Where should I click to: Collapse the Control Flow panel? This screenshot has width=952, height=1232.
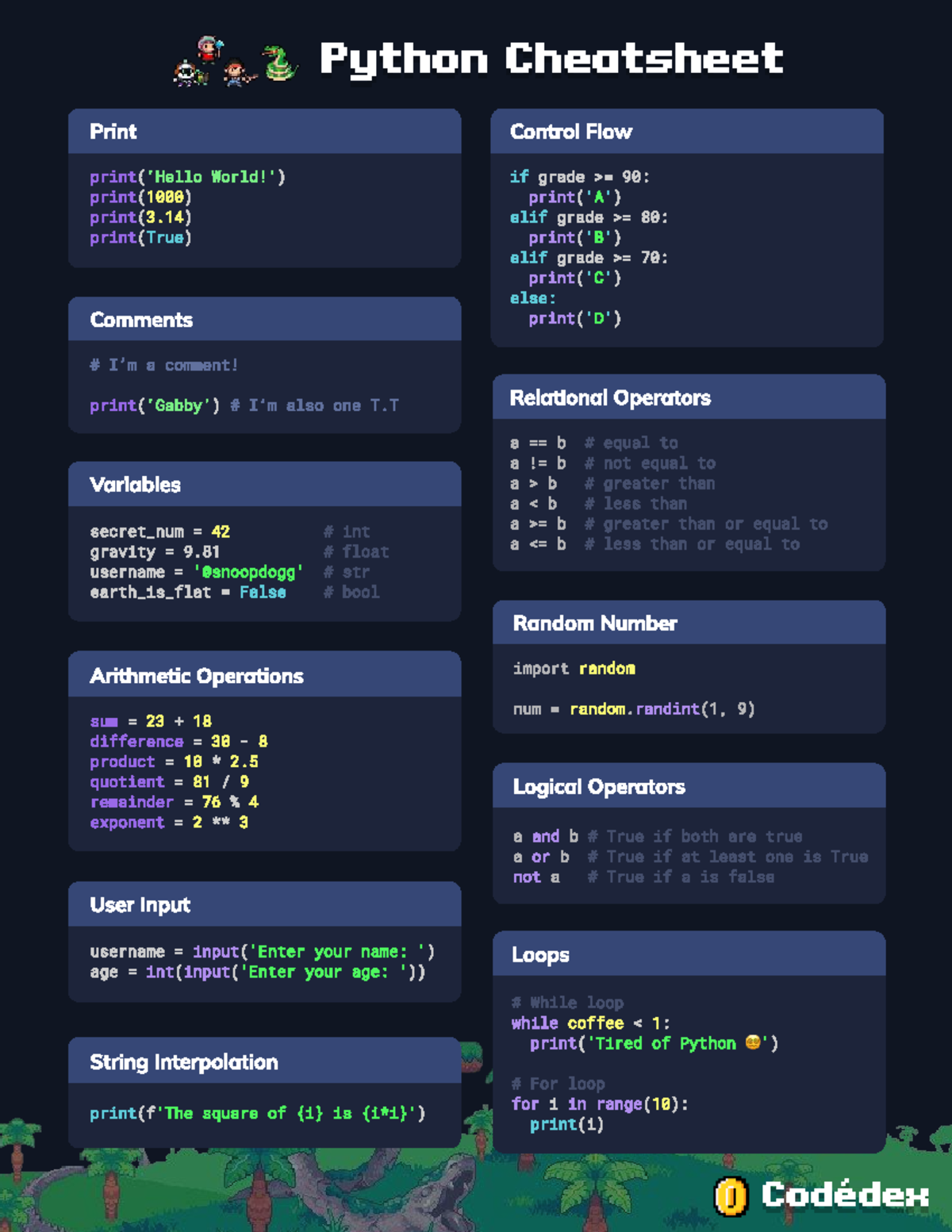coord(570,132)
